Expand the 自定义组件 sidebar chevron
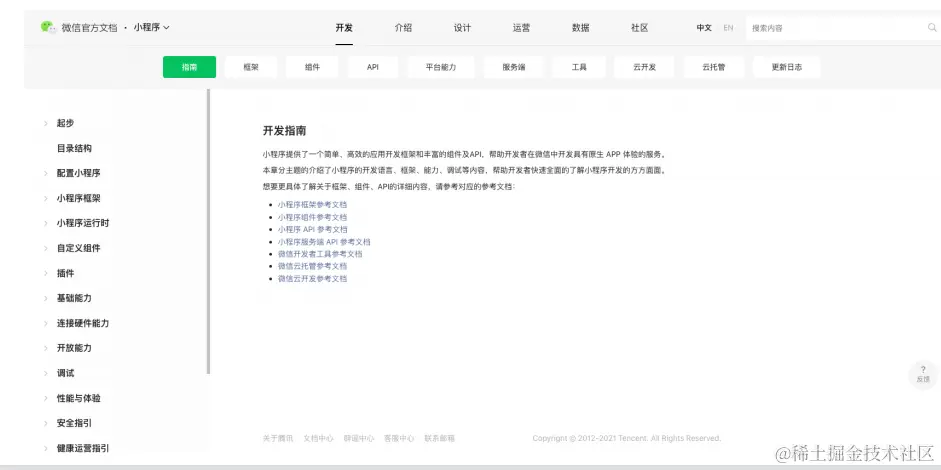 (x=46, y=248)
